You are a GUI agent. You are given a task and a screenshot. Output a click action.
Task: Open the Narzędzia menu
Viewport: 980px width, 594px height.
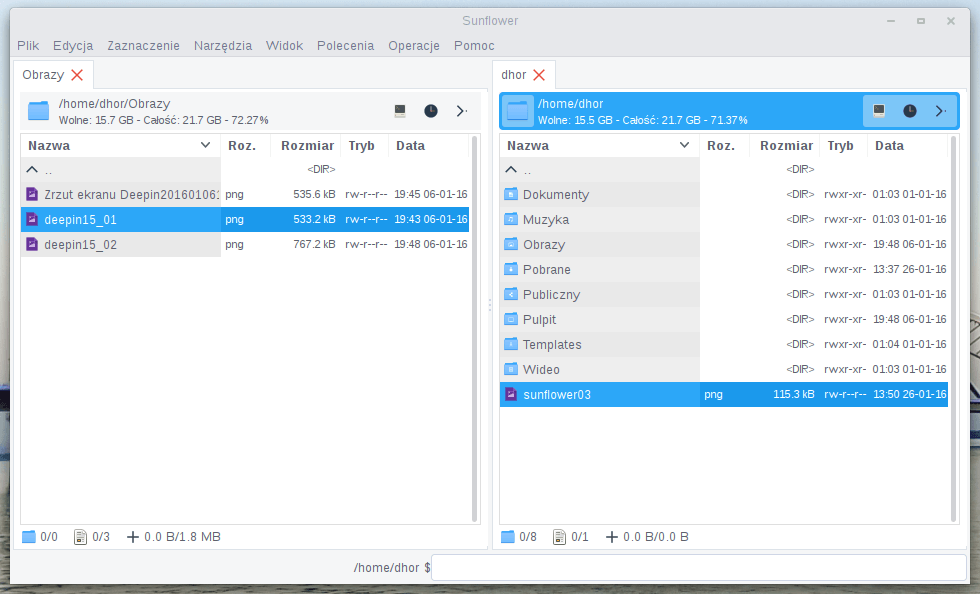coord(223,46)
